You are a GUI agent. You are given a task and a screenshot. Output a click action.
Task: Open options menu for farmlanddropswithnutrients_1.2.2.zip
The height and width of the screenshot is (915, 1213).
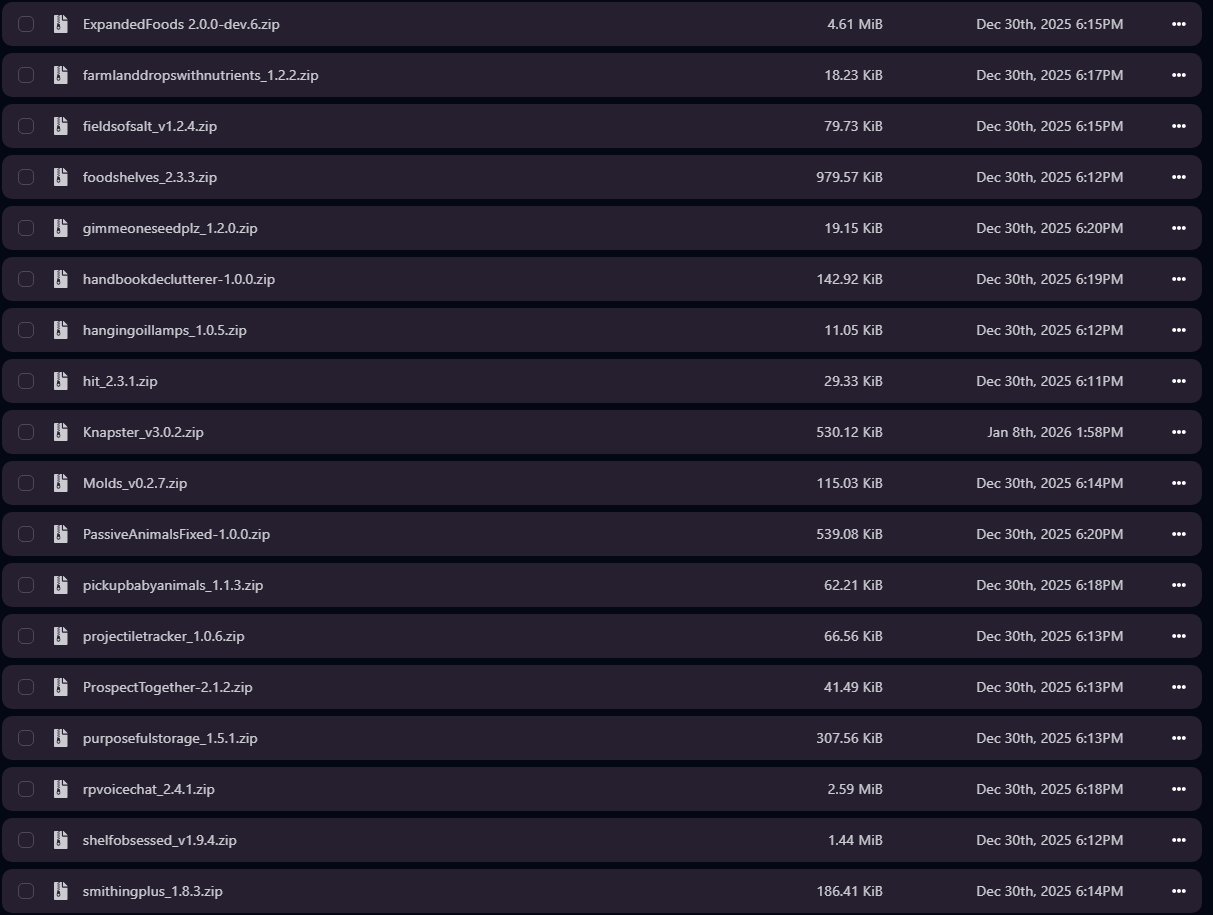tap(1178, 75)
